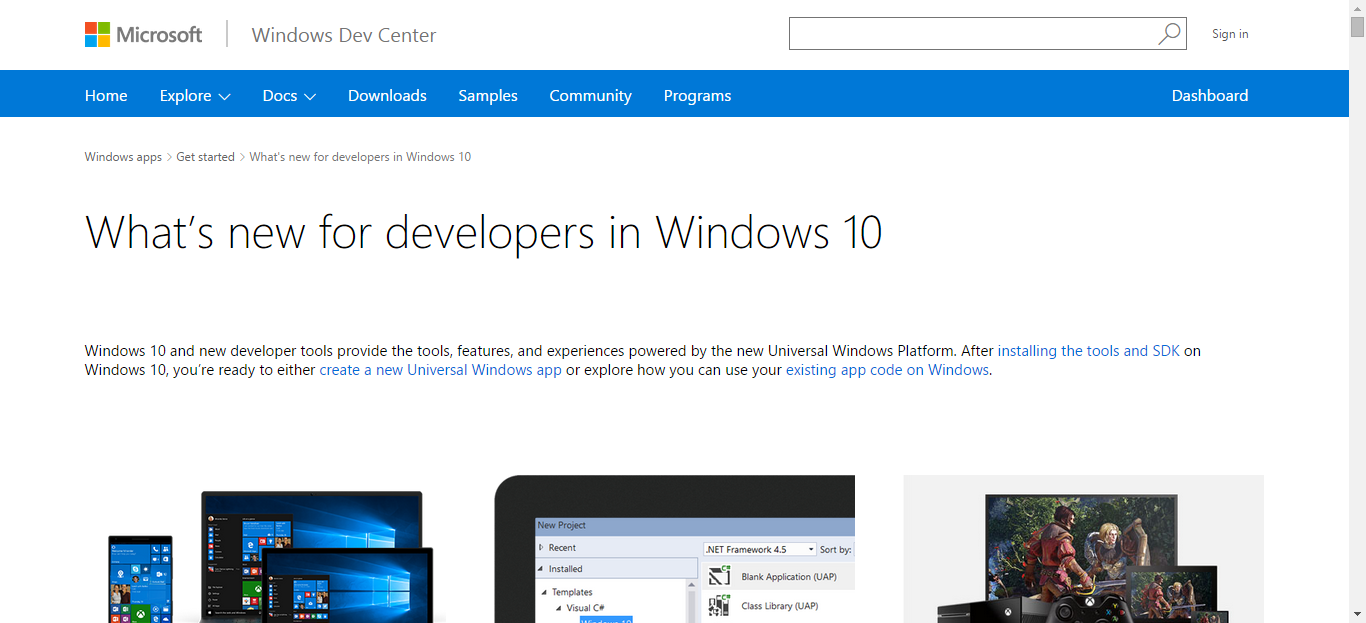Open the Samples section

click(x=487, y=95)
